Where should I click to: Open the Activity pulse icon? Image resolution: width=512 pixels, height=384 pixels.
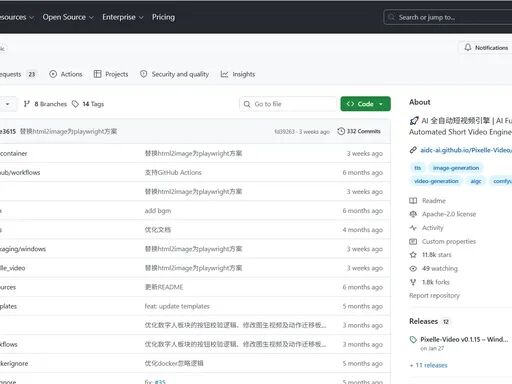pyautogui.click(x=413, y=228)
